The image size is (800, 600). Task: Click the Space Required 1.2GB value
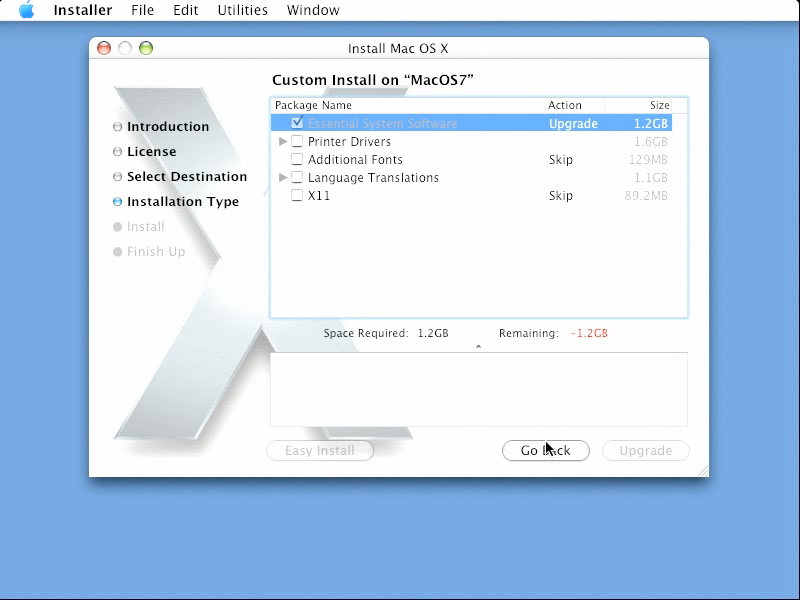tap(433, 333)
